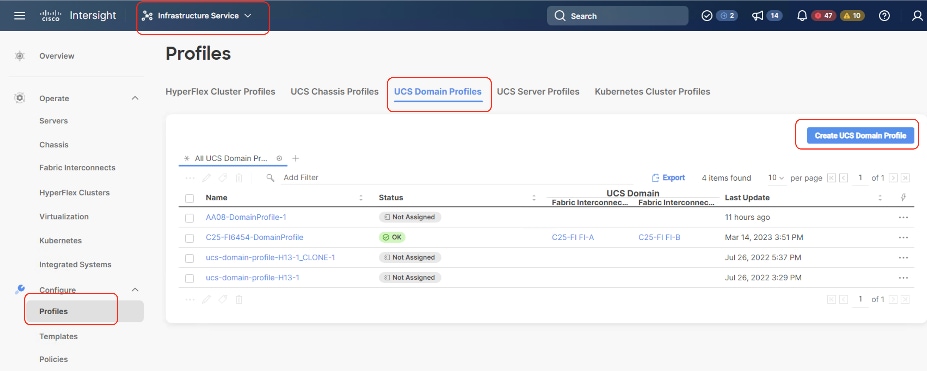Open the ucs-domain-profile-H13-1_CLONE-1 link

(x=270, y=258)
